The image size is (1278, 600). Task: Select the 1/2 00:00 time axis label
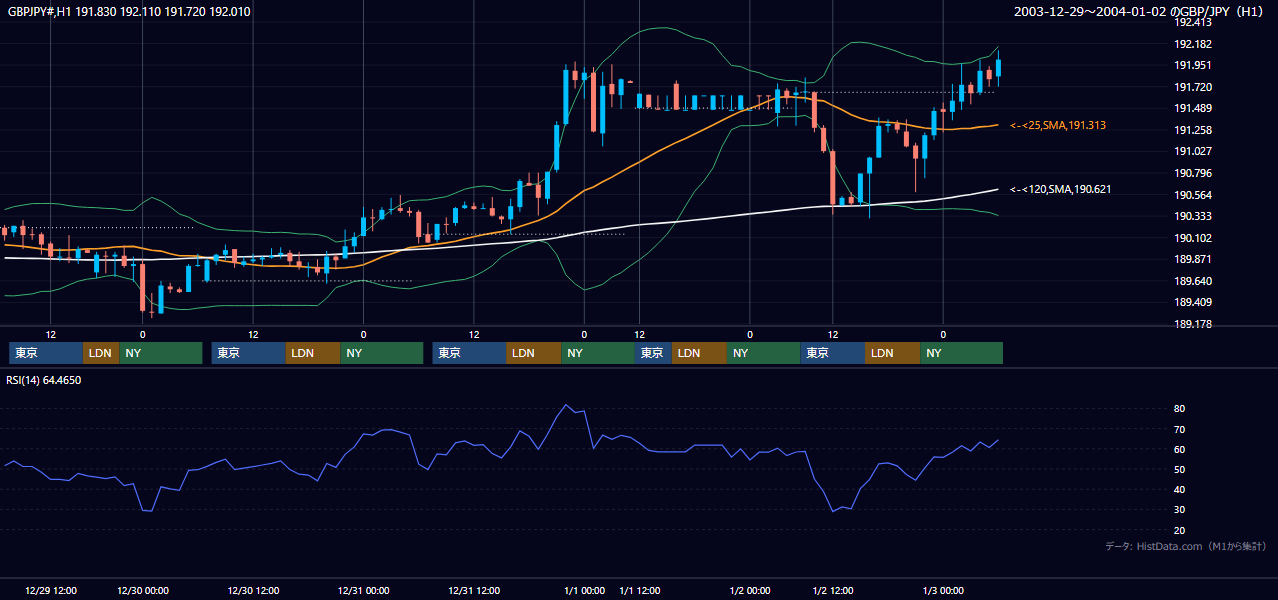(750, 590)
